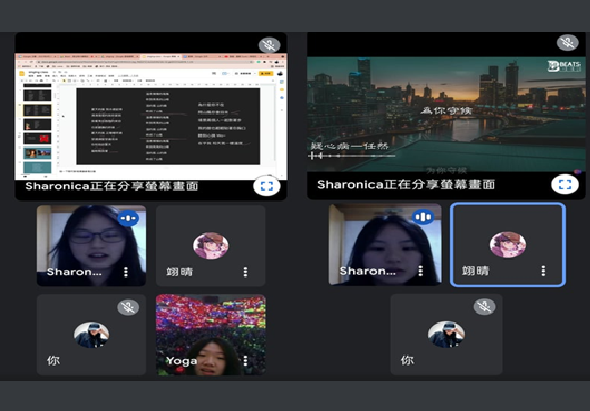Open three-dot menu on the blue-highlighted 翊晴 tile
Image resolution: width=590 pixels, height=411 pixels.
point(543,271)
